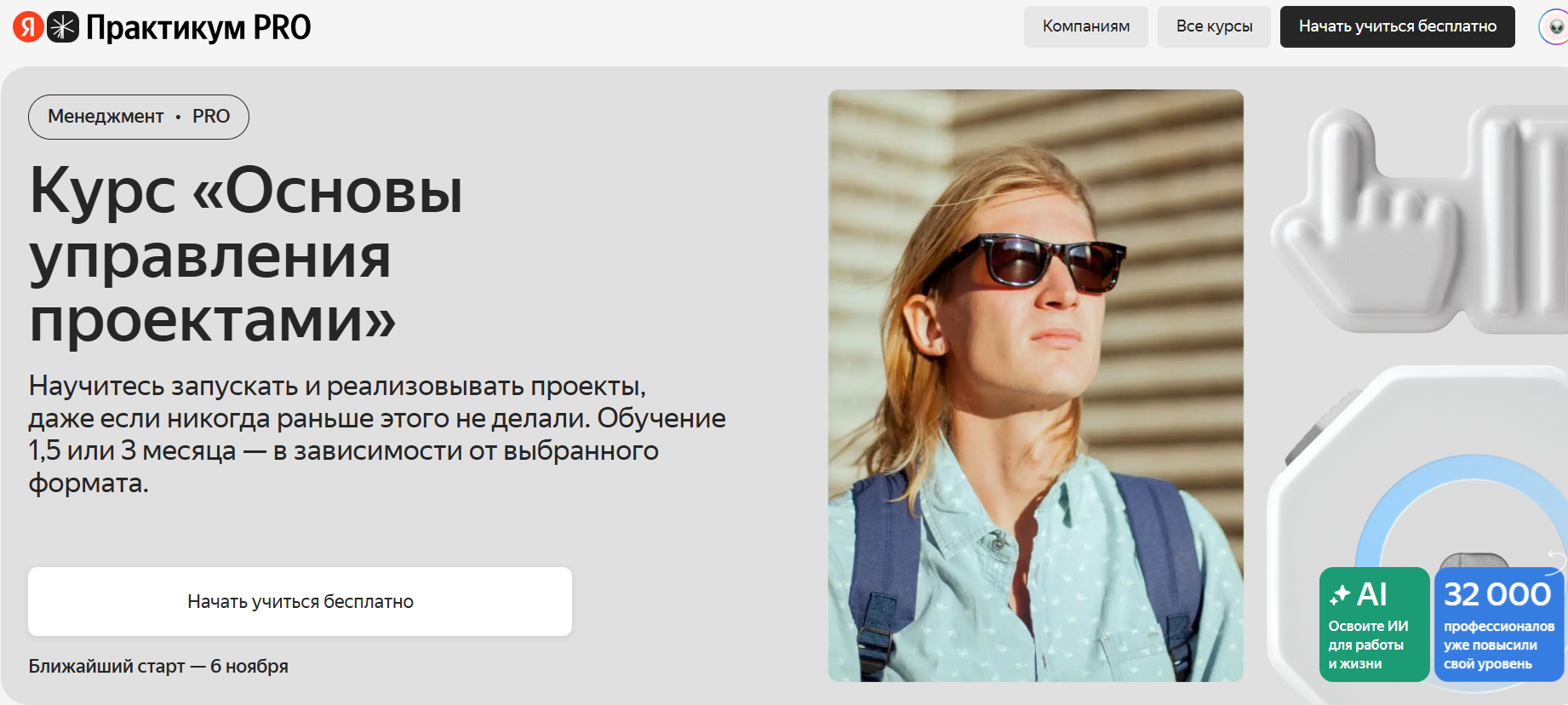The height and width of the screenshot is (705, 1568).
Task: Click the "Ближайший старт — 6 ноября" text
Action: 158,666
